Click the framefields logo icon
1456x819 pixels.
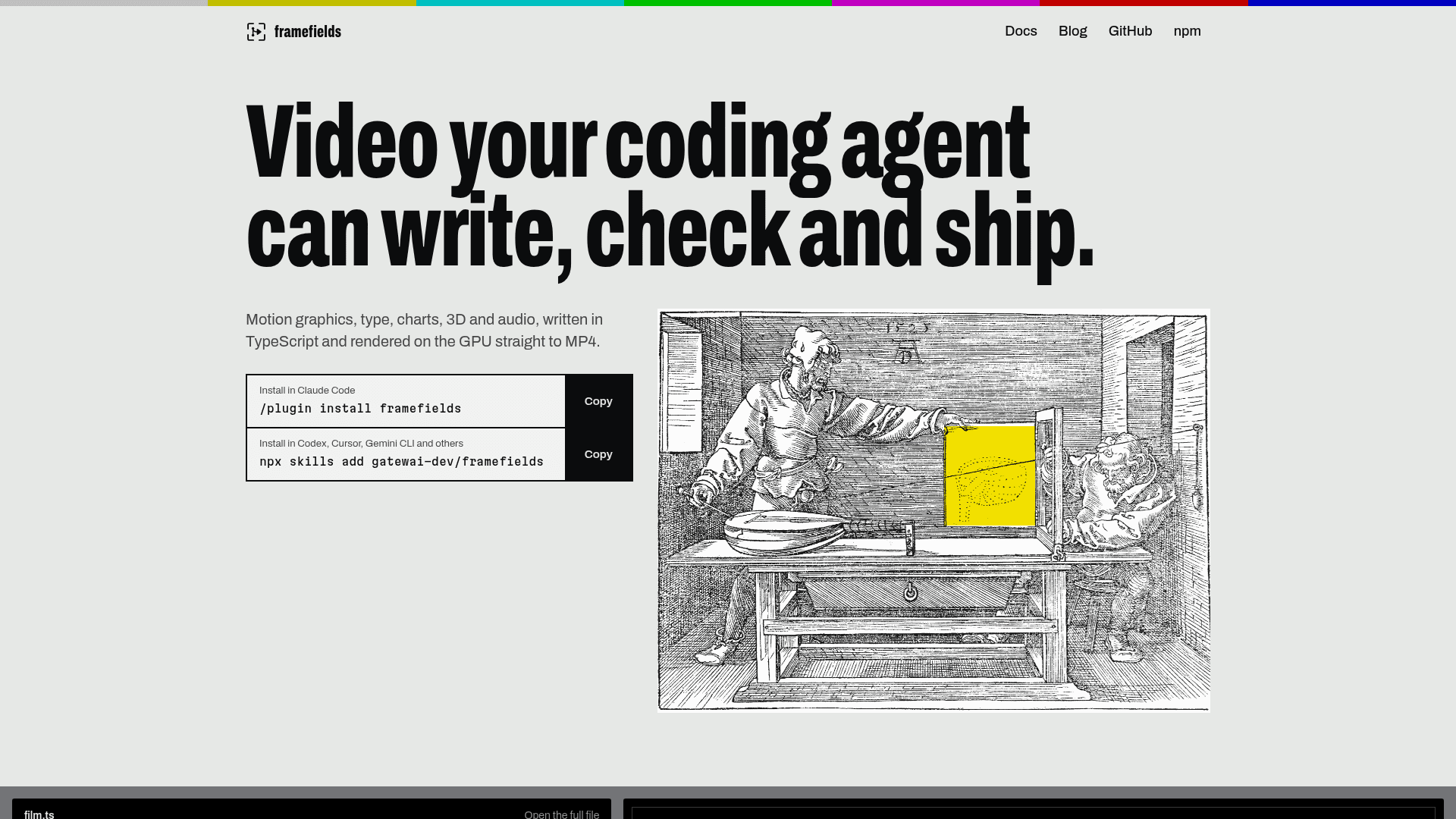tap(256, 32)
